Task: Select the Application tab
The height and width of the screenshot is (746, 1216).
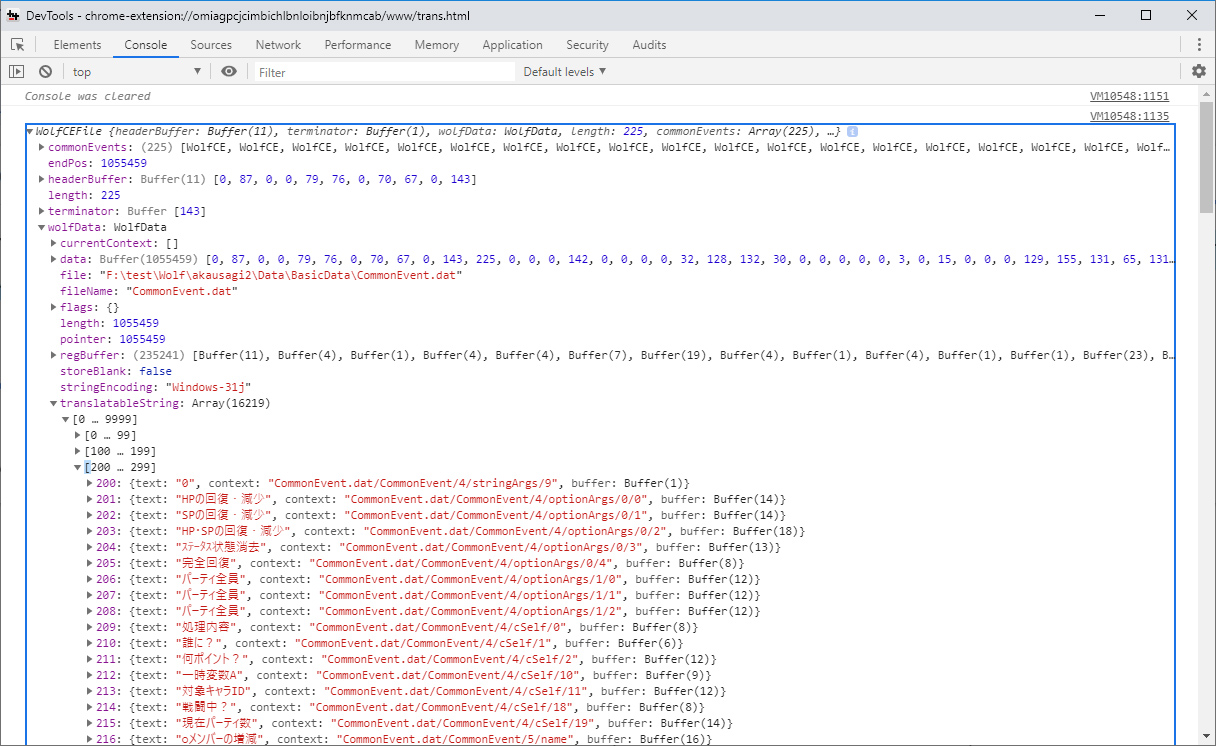Action: tap(512, 45)
